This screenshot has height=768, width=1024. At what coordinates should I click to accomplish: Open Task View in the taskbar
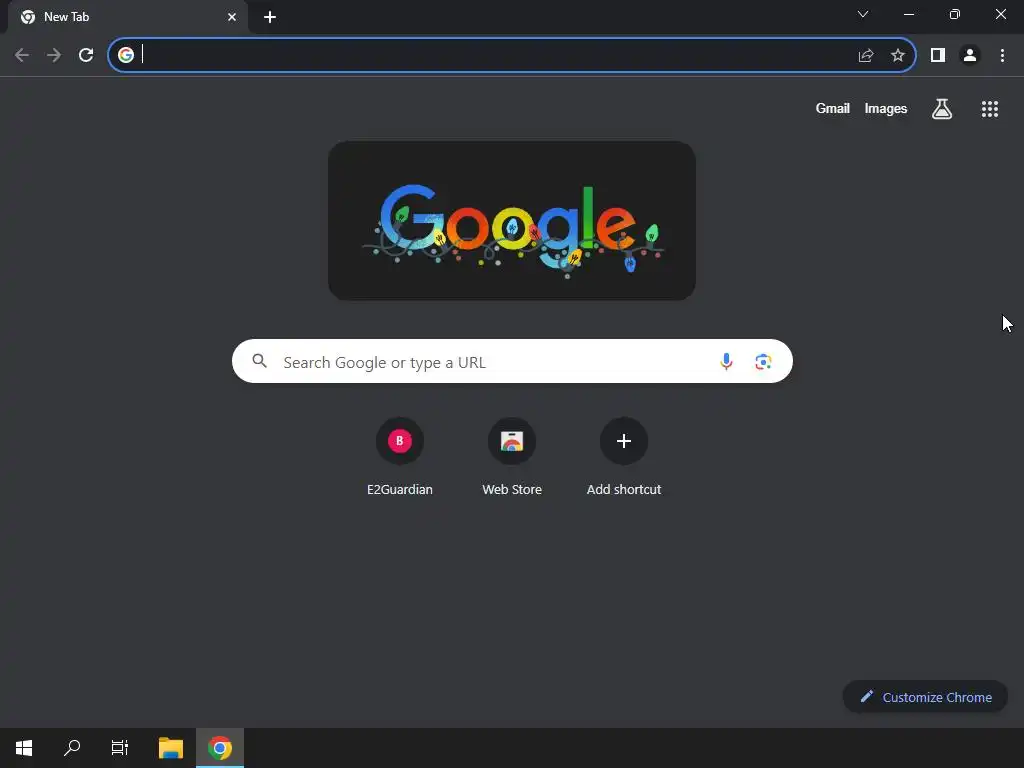(x=120, y=748)
